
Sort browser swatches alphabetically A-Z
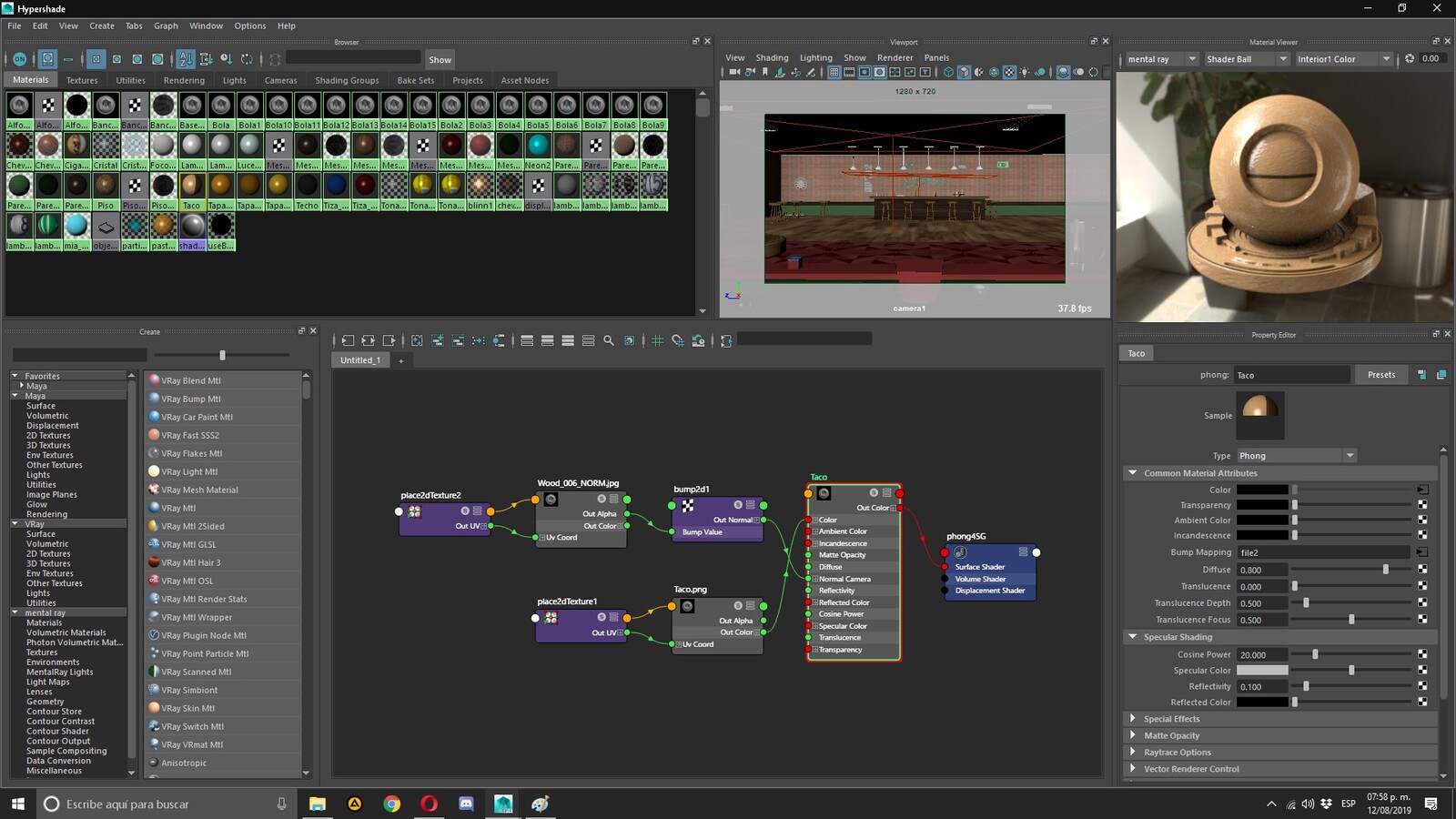[x=186, y=59]
